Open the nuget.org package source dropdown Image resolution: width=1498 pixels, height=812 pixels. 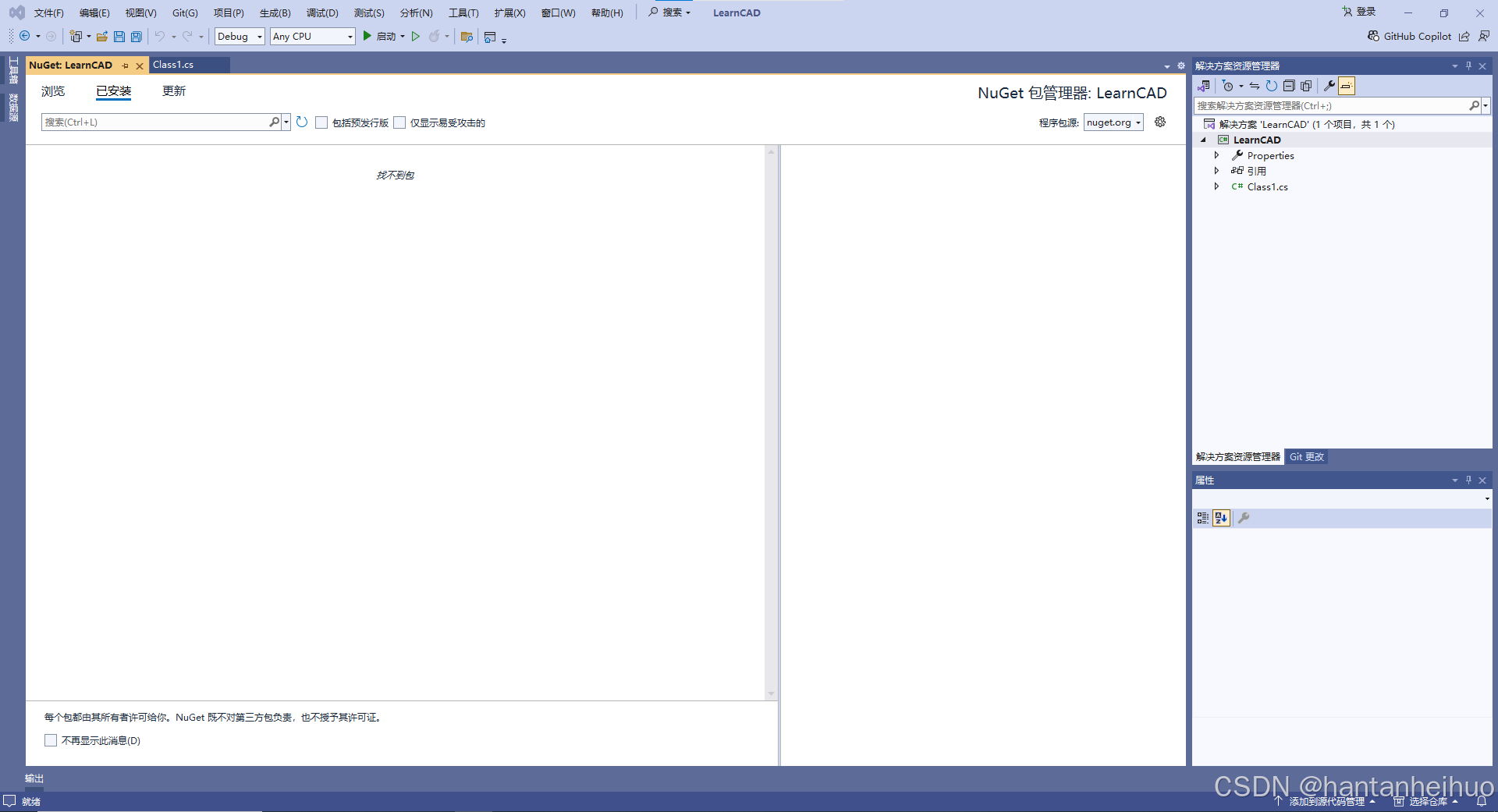[1113, 122]
